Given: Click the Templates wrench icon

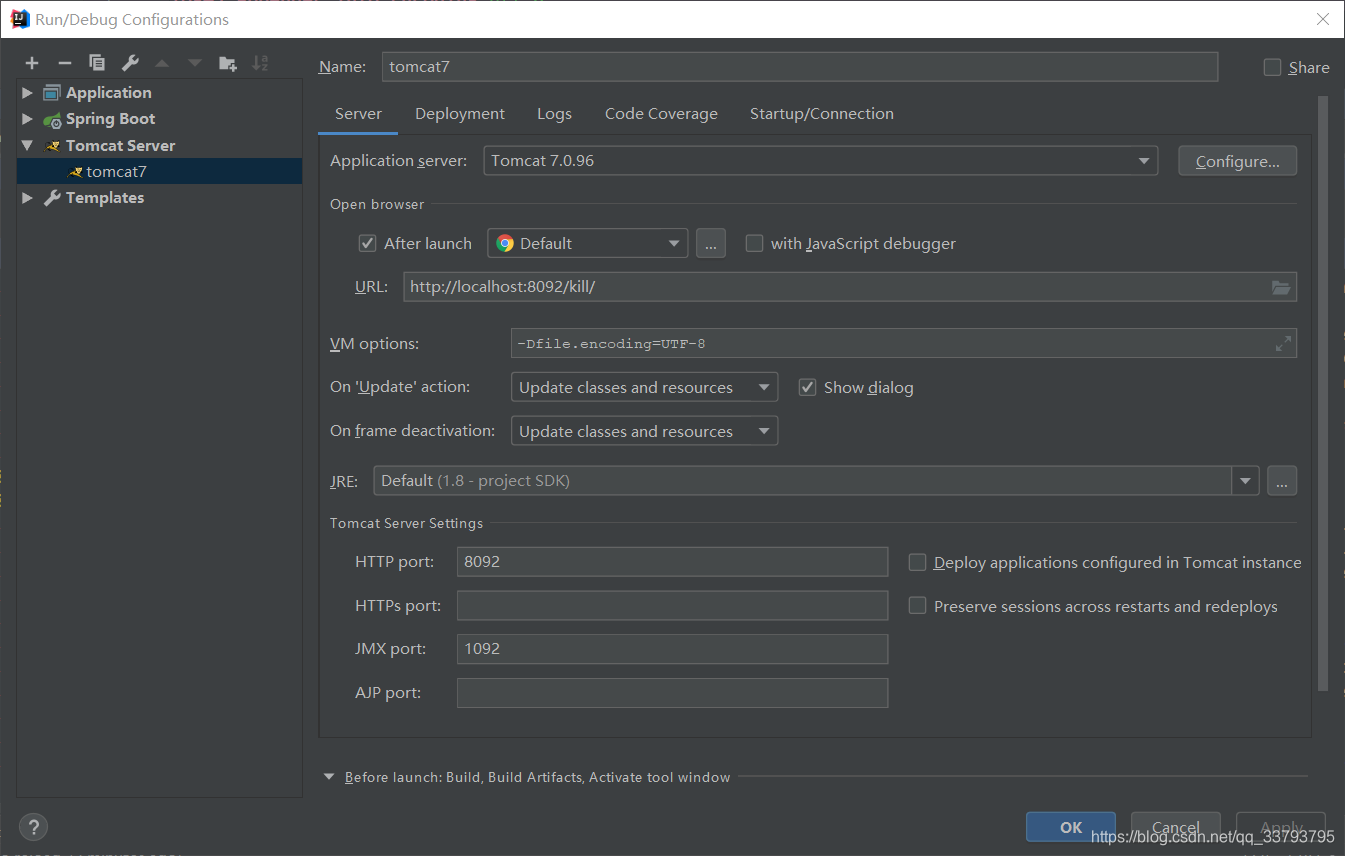Looking at the screenshot, I should click(52, 198).
